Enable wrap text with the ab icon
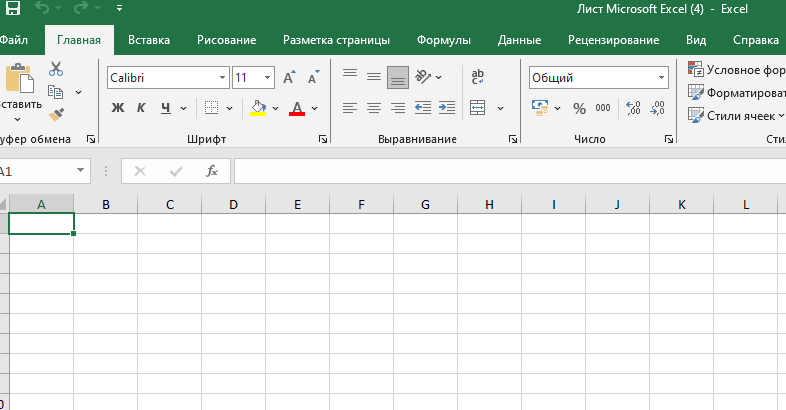Image resolution: width=786 pixels, height=410 pixels. [x=477, y=77]
